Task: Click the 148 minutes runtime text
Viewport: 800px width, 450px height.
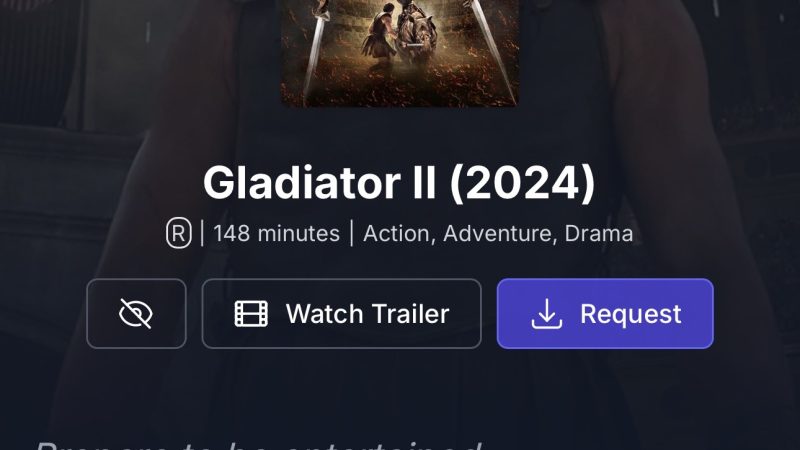Action: click(x=276, y=234)
